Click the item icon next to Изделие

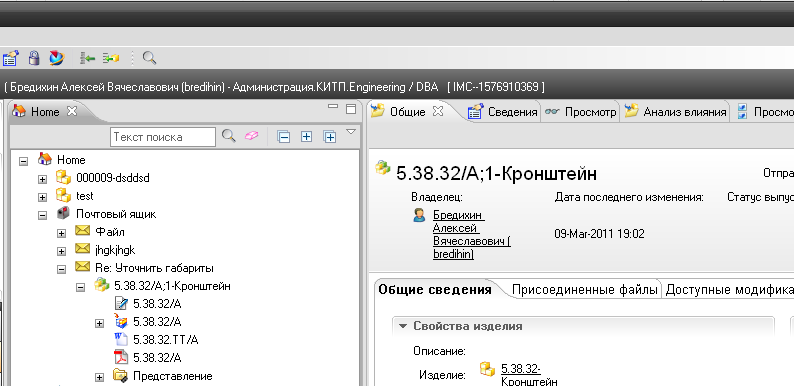pos(487,369)
